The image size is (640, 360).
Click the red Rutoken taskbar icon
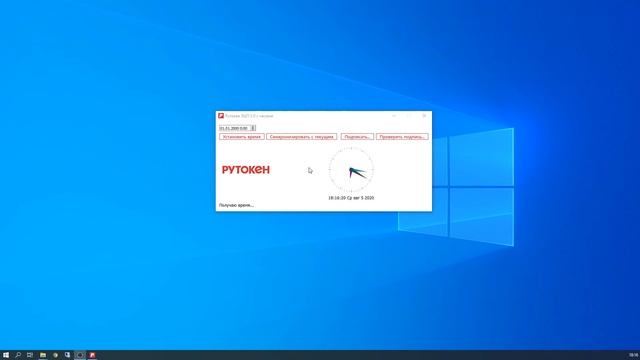92,355
